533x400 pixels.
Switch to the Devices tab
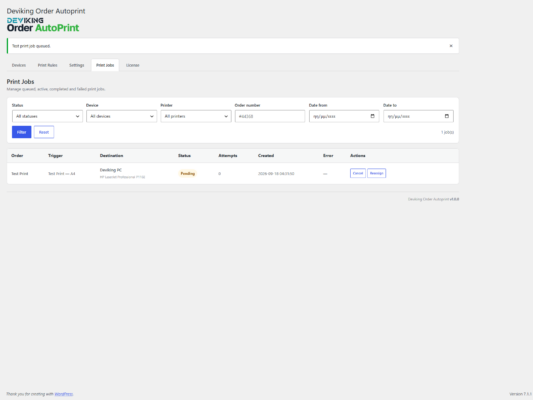[x=19, y=65]
